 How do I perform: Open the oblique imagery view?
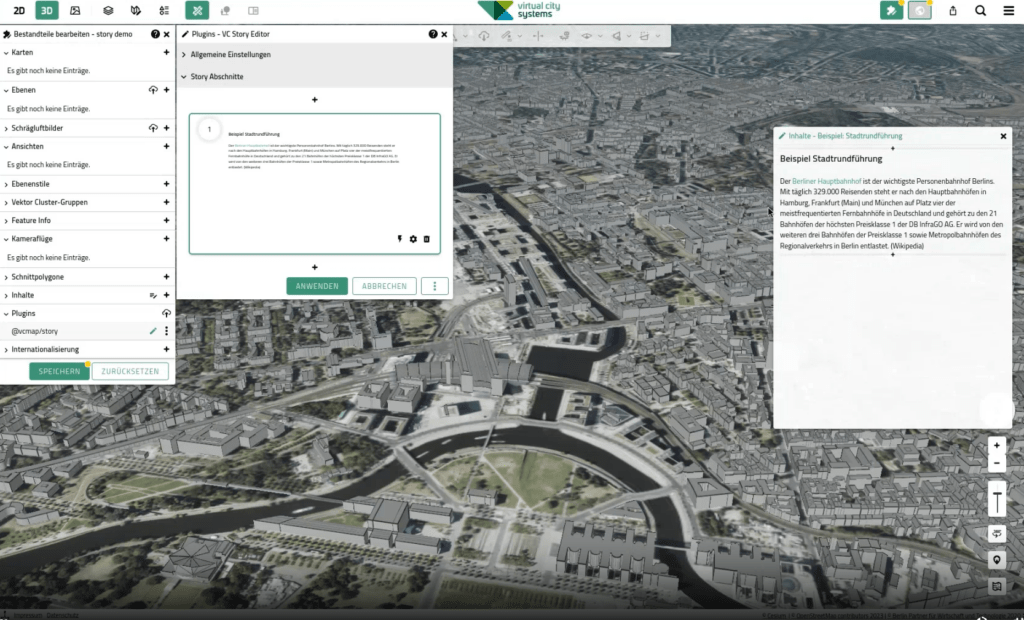75,10
